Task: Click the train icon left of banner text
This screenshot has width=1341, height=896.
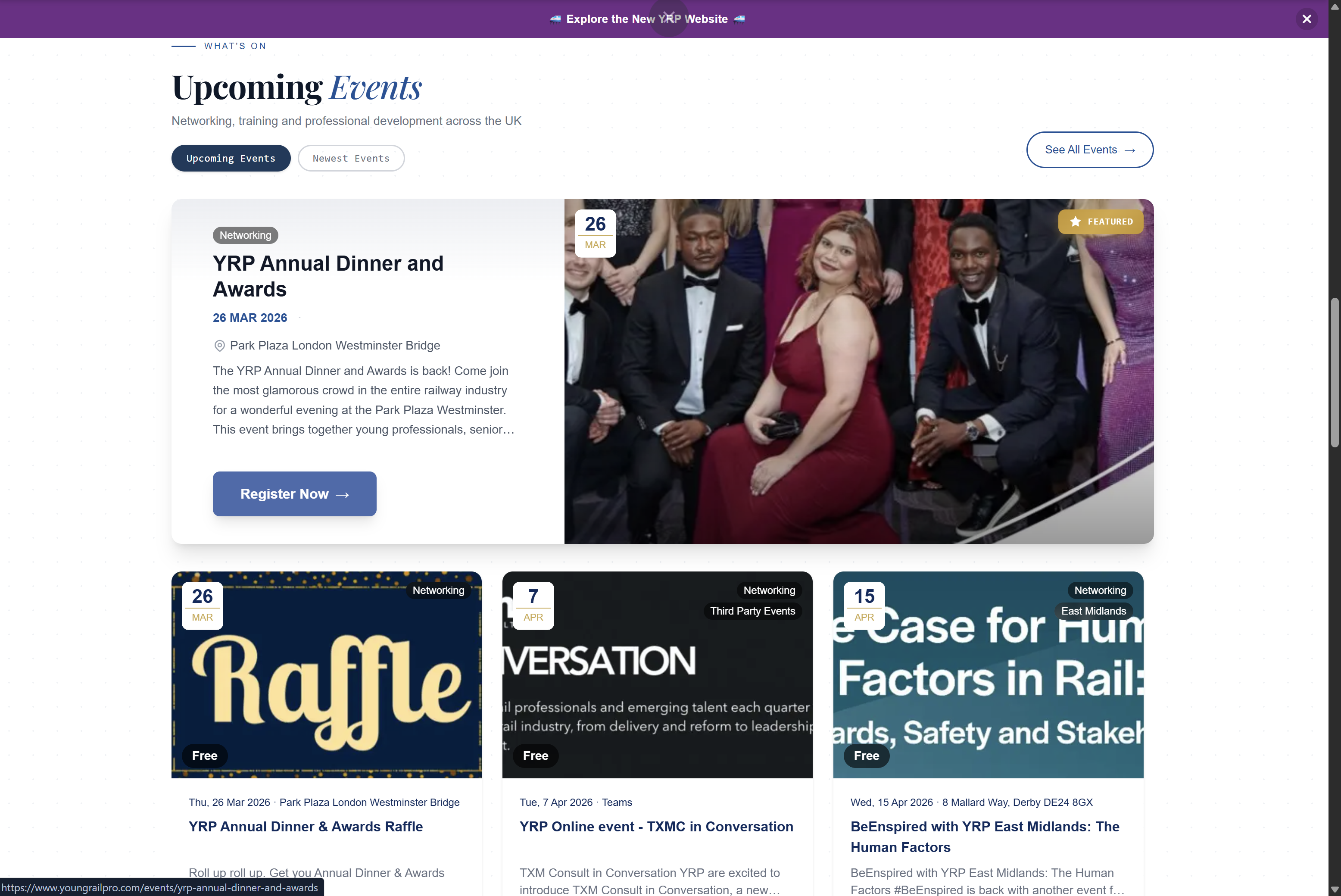Action: [555, 19]
